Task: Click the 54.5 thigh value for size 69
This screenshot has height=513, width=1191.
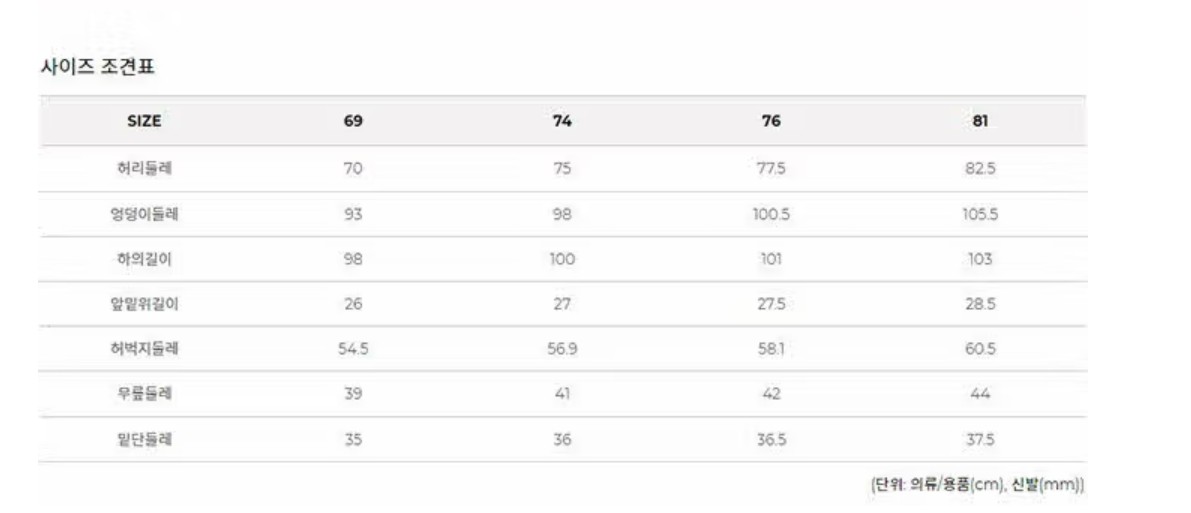Action: (353, 349)
